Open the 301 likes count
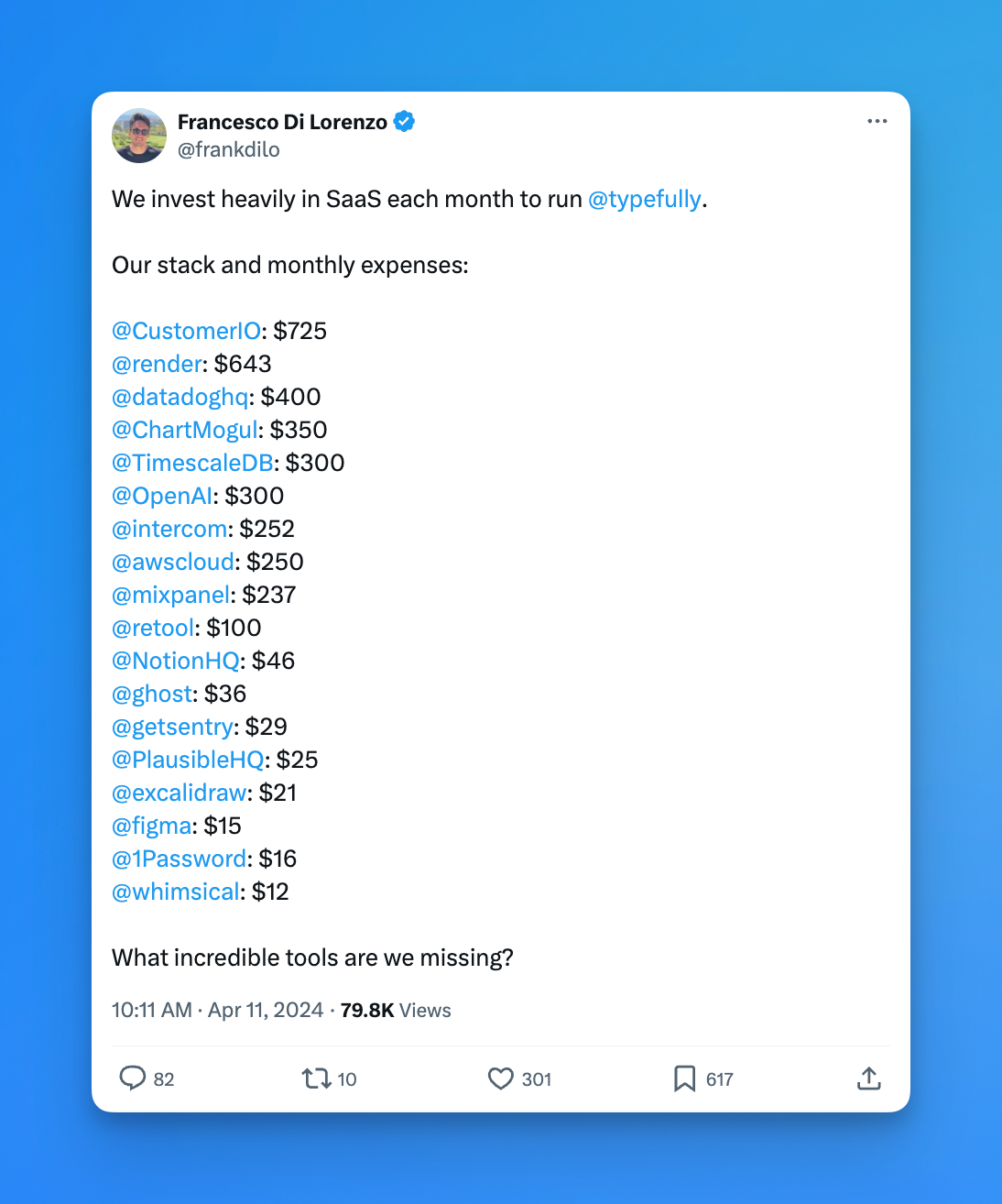 click(x=538, y=1078)
